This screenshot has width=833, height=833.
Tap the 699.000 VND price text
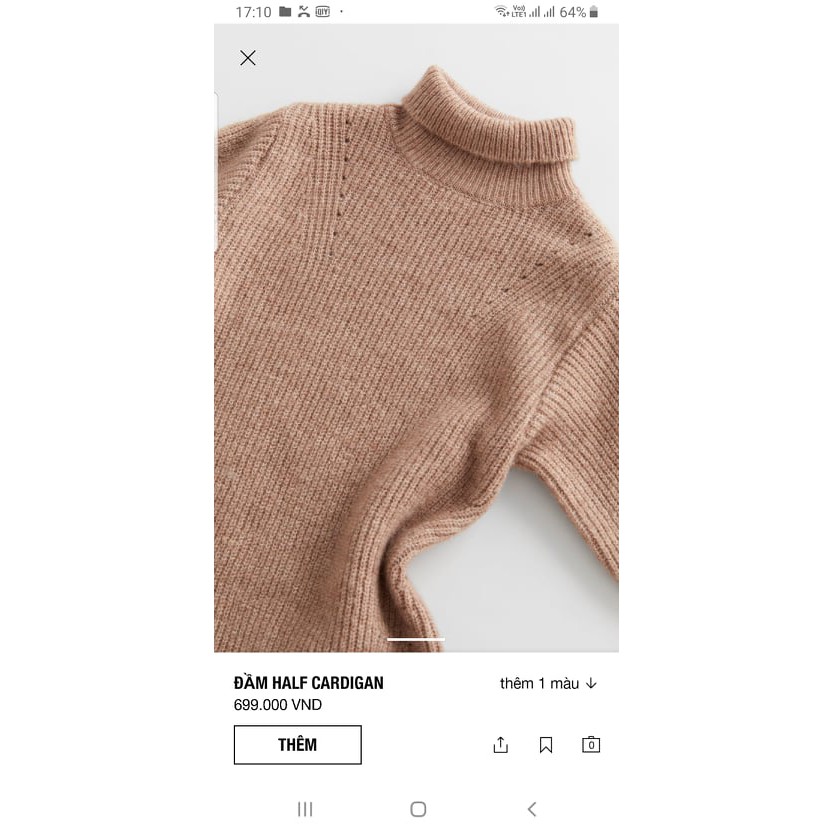pos(278,705)
